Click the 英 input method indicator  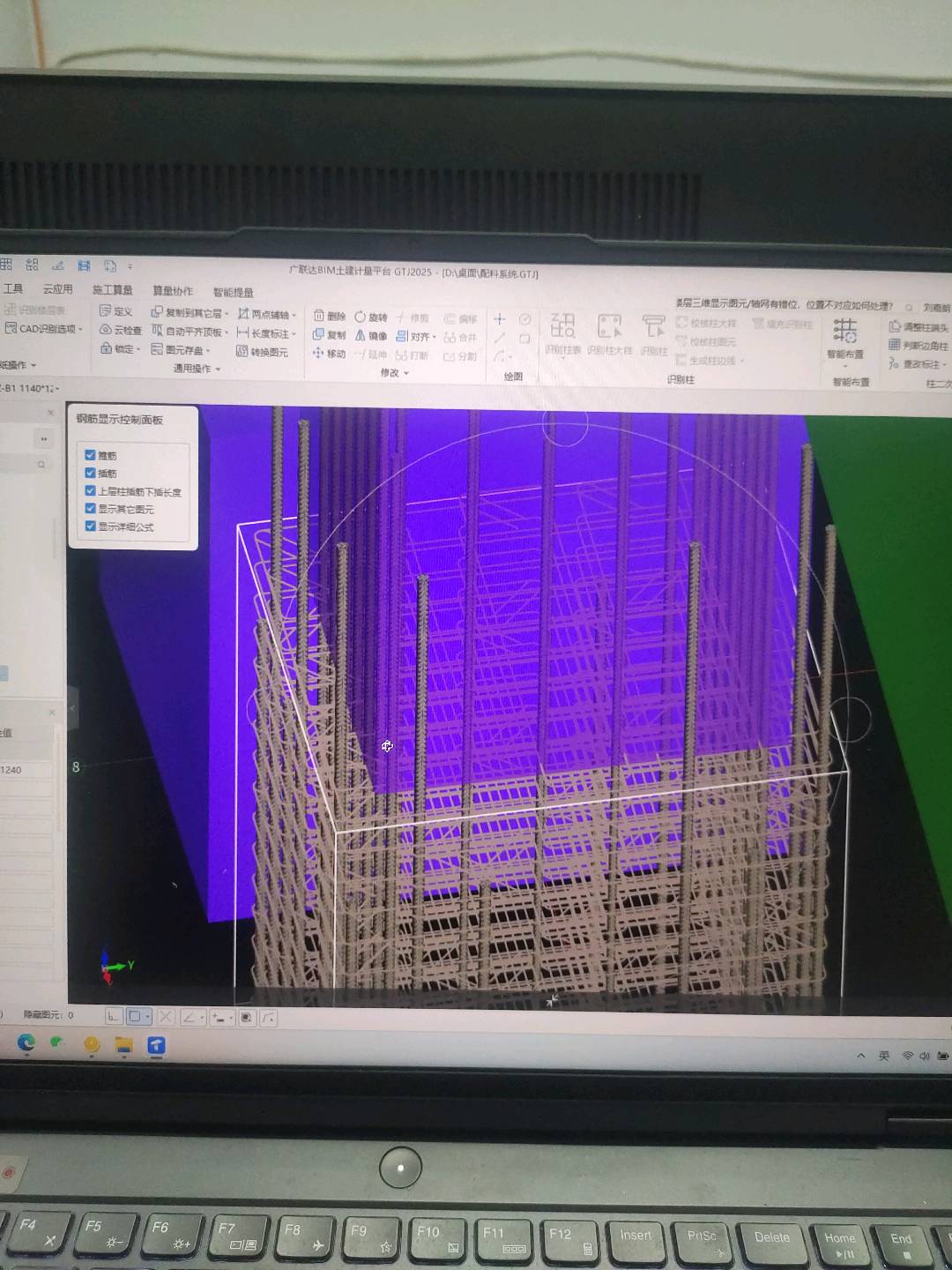click(x=884, y=1056)
